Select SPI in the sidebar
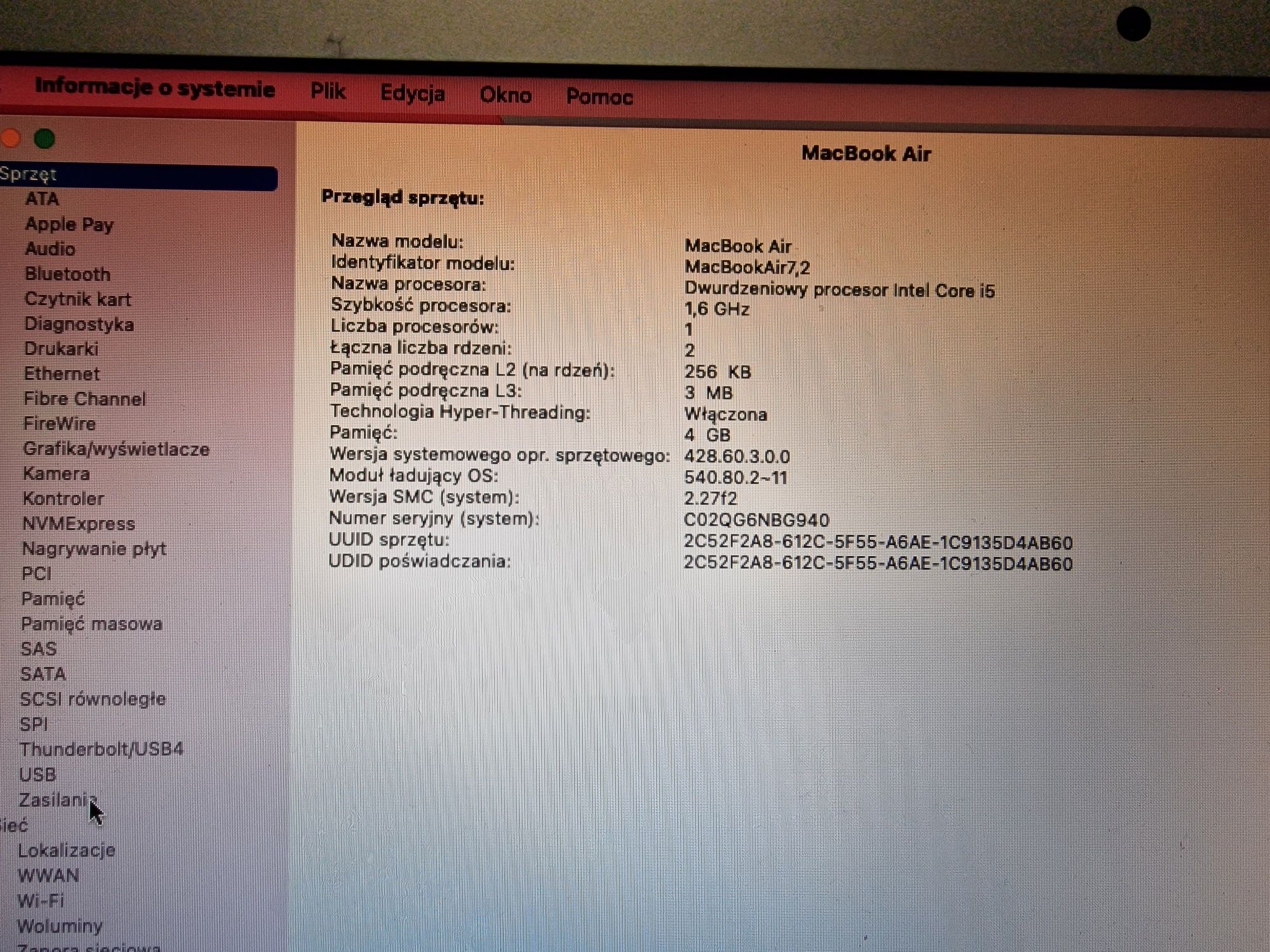This screenshot has width=1270, height=952. (34, 724)
